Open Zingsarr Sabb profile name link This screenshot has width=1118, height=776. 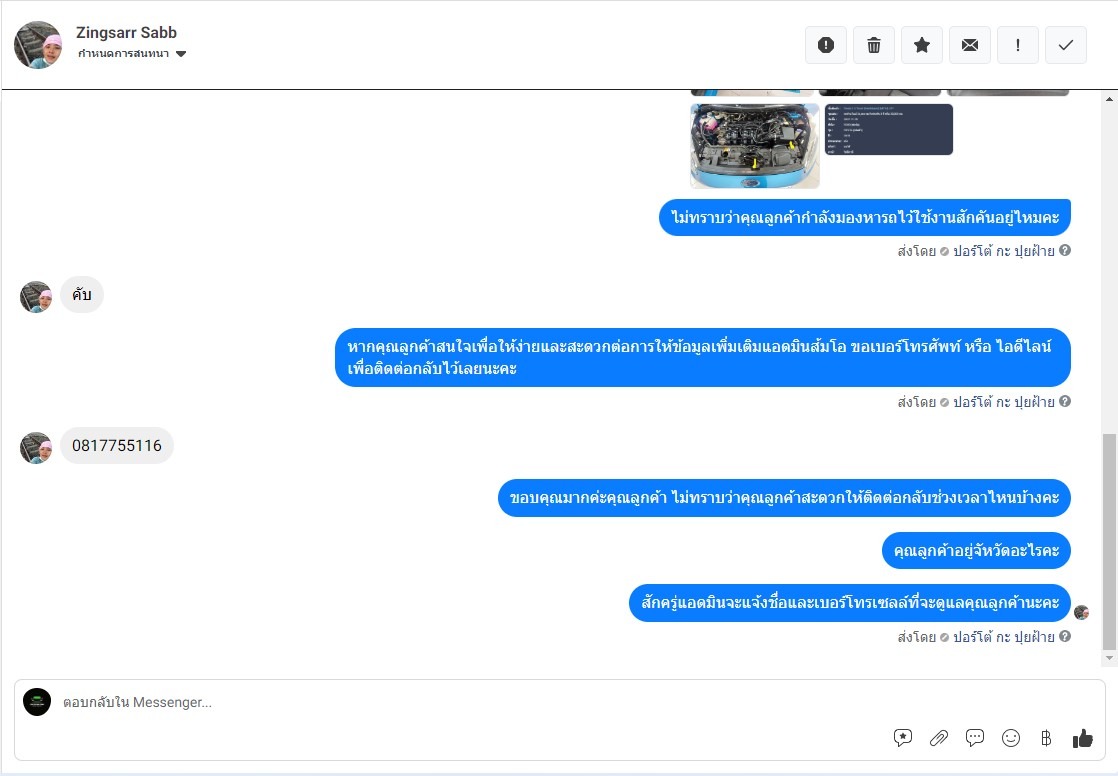(126, 33)
